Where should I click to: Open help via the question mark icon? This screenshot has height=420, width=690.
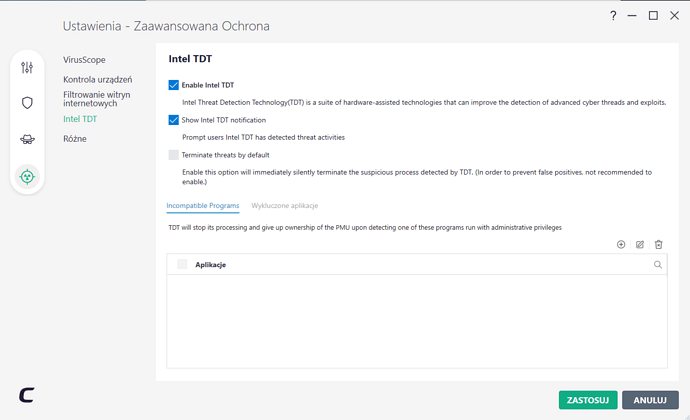[613, 16]
